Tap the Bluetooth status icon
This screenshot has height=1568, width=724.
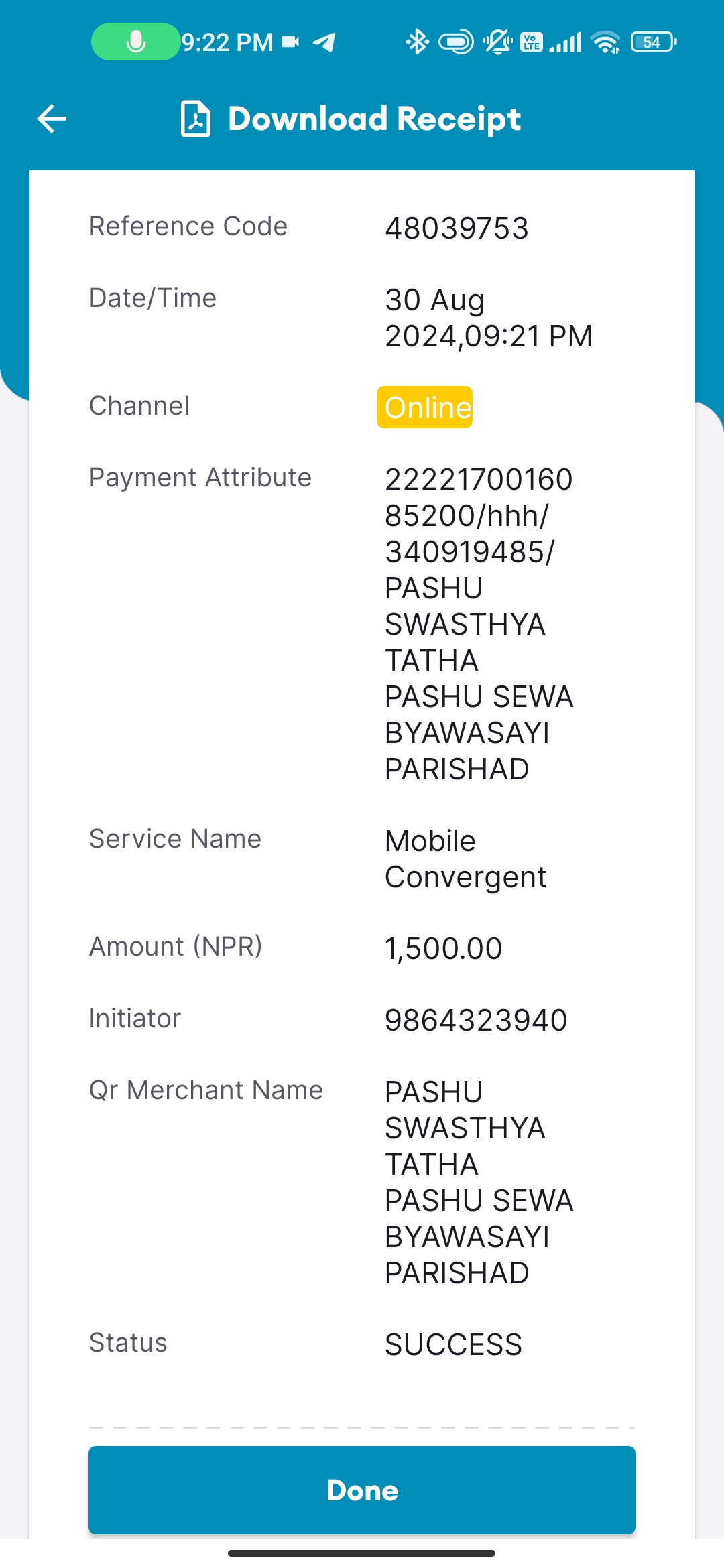coord(417,42)
